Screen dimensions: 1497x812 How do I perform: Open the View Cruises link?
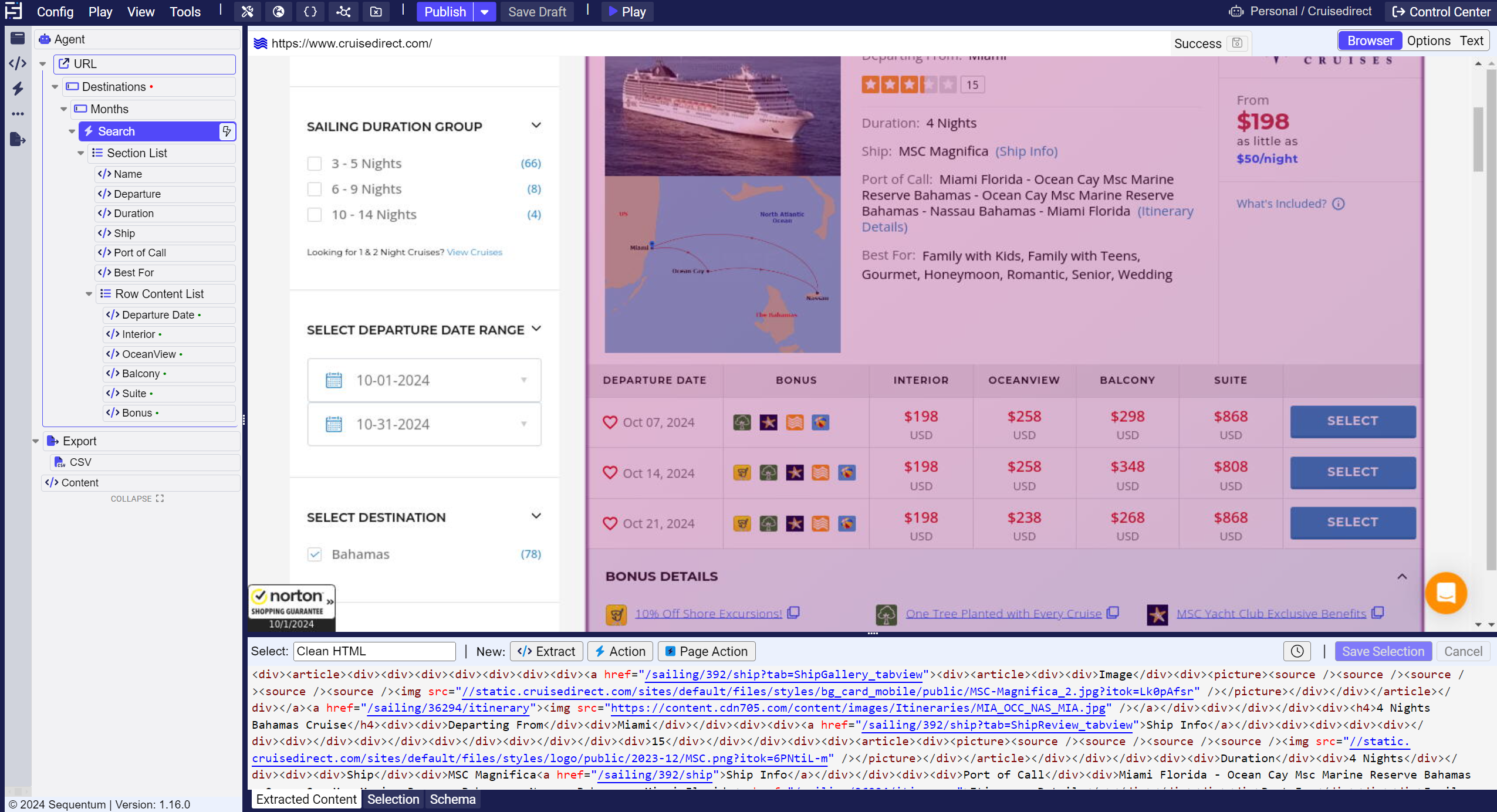pyautogui.click(x=474, y=252)
